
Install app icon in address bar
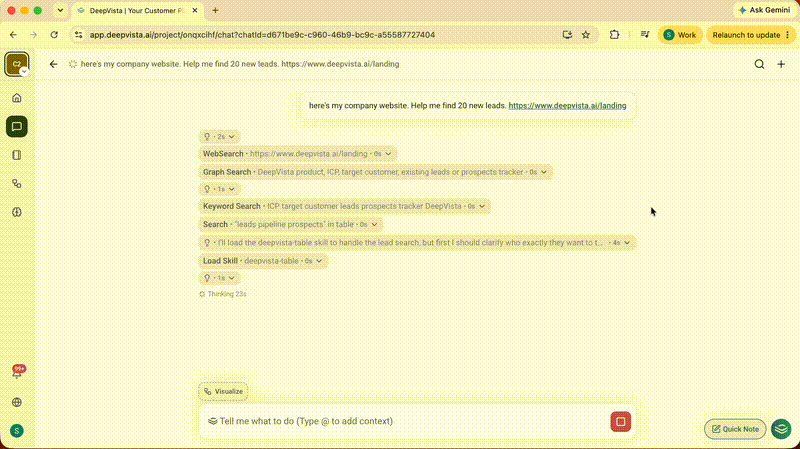click(x=567, y=35)
